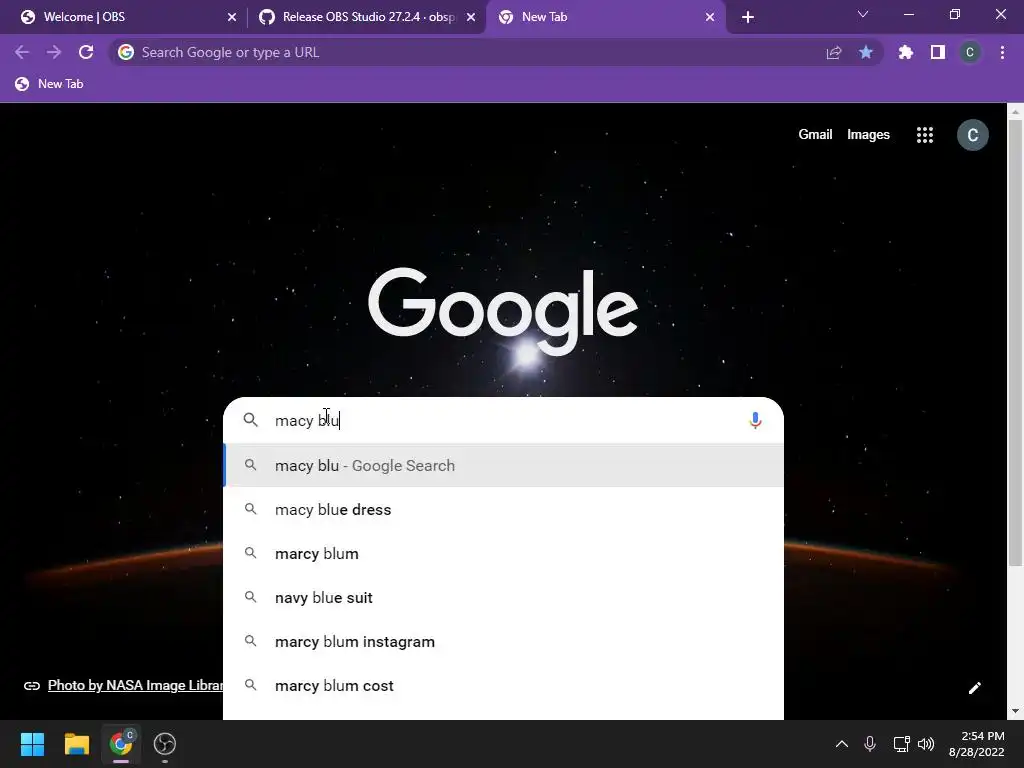Viewport: 1024px width, 768px height.
Task: Choose the "macy blue dress" suggestion
Action: [504, 509]
